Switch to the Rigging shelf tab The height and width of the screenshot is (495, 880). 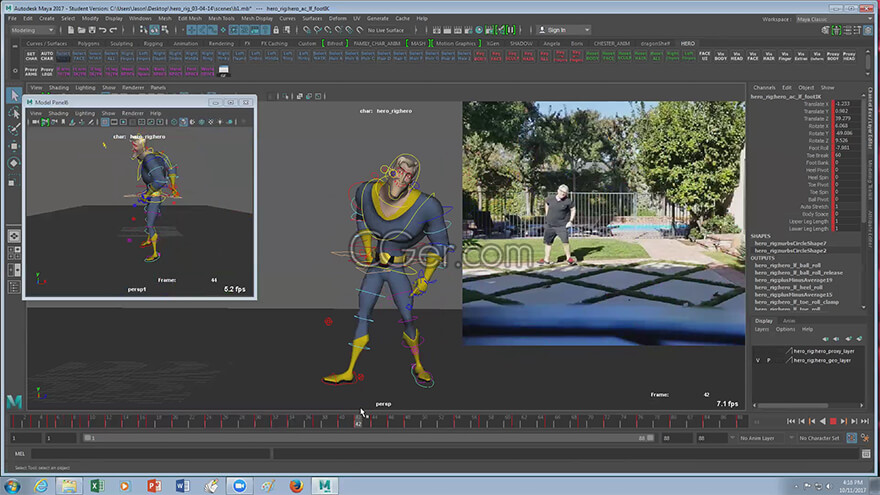(153, 43)
